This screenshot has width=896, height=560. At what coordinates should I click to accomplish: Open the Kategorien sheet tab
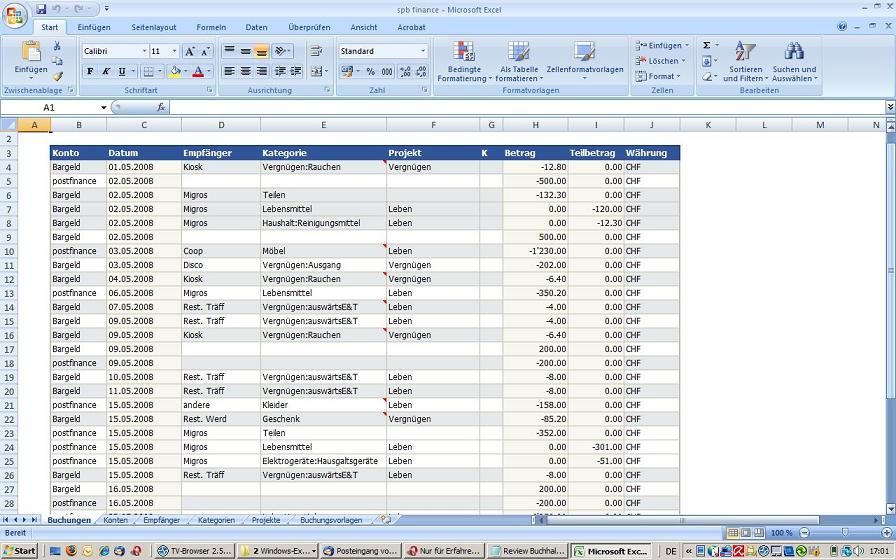[216, 520]
